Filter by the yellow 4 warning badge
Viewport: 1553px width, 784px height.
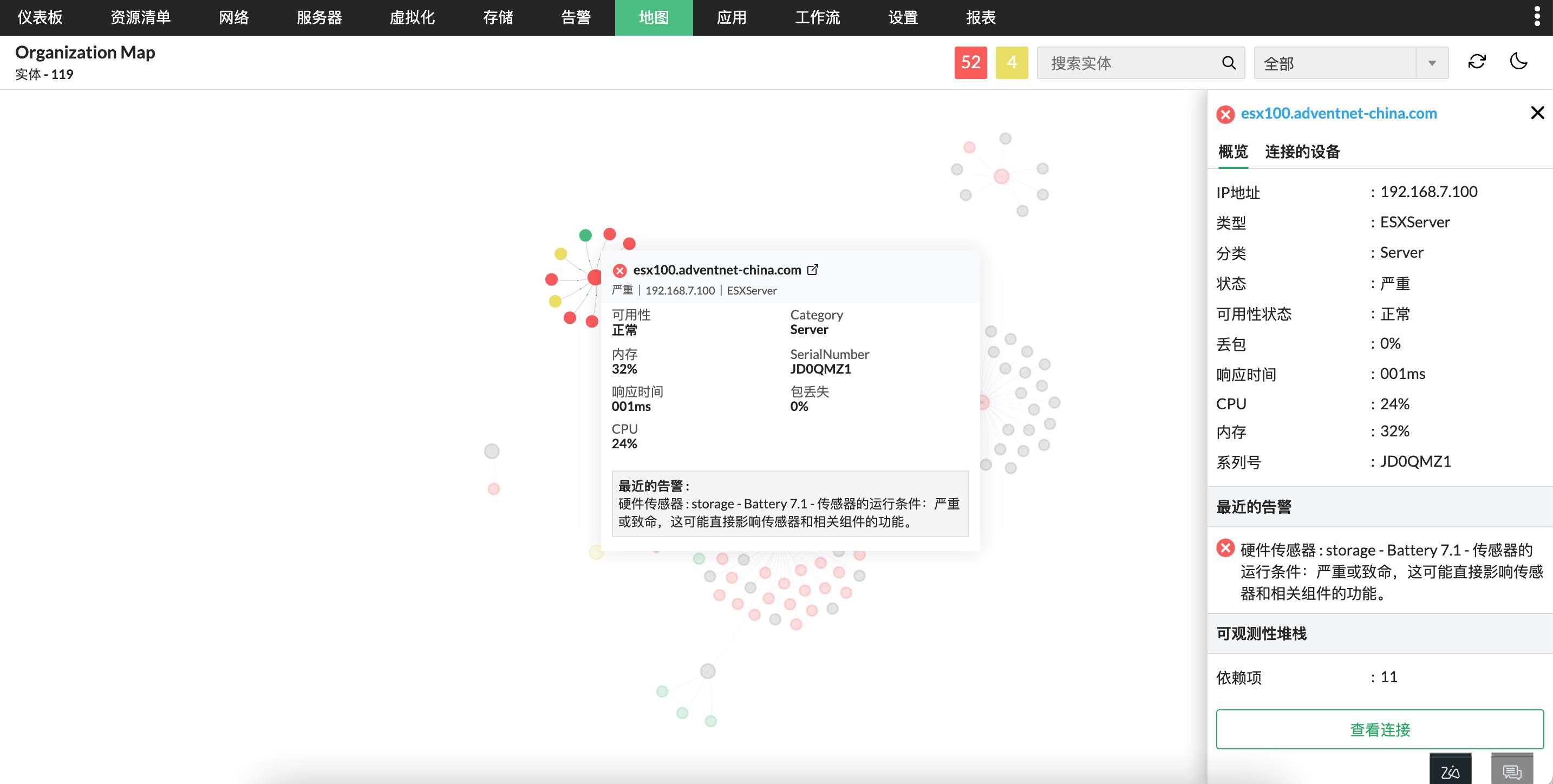point(1011,62)
